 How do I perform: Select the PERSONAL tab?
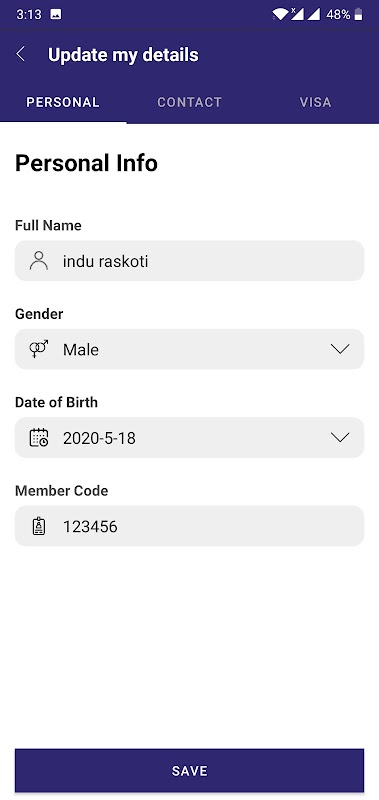63,102
